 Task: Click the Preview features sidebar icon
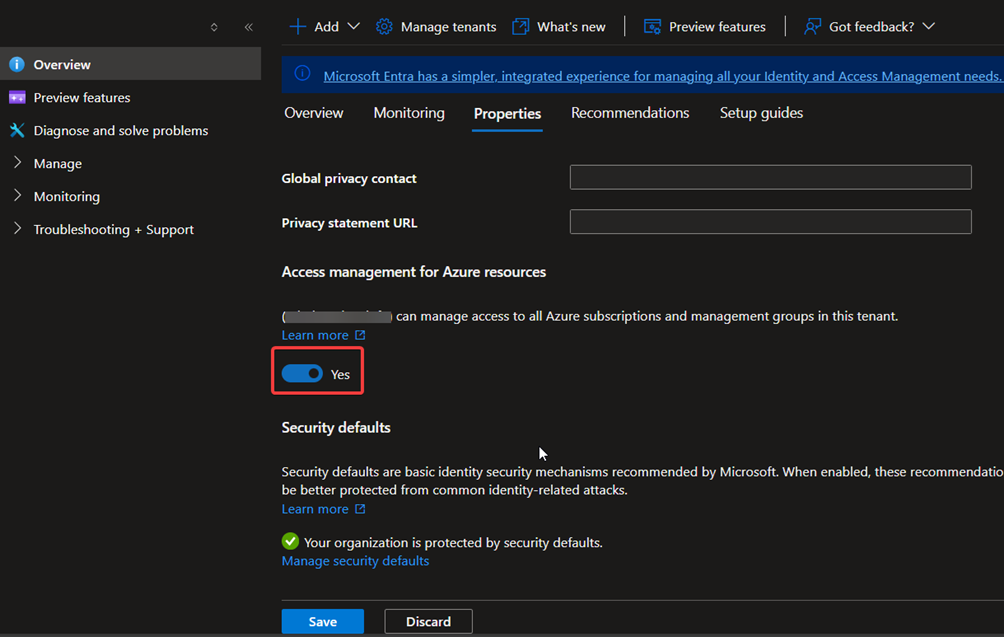16,98
